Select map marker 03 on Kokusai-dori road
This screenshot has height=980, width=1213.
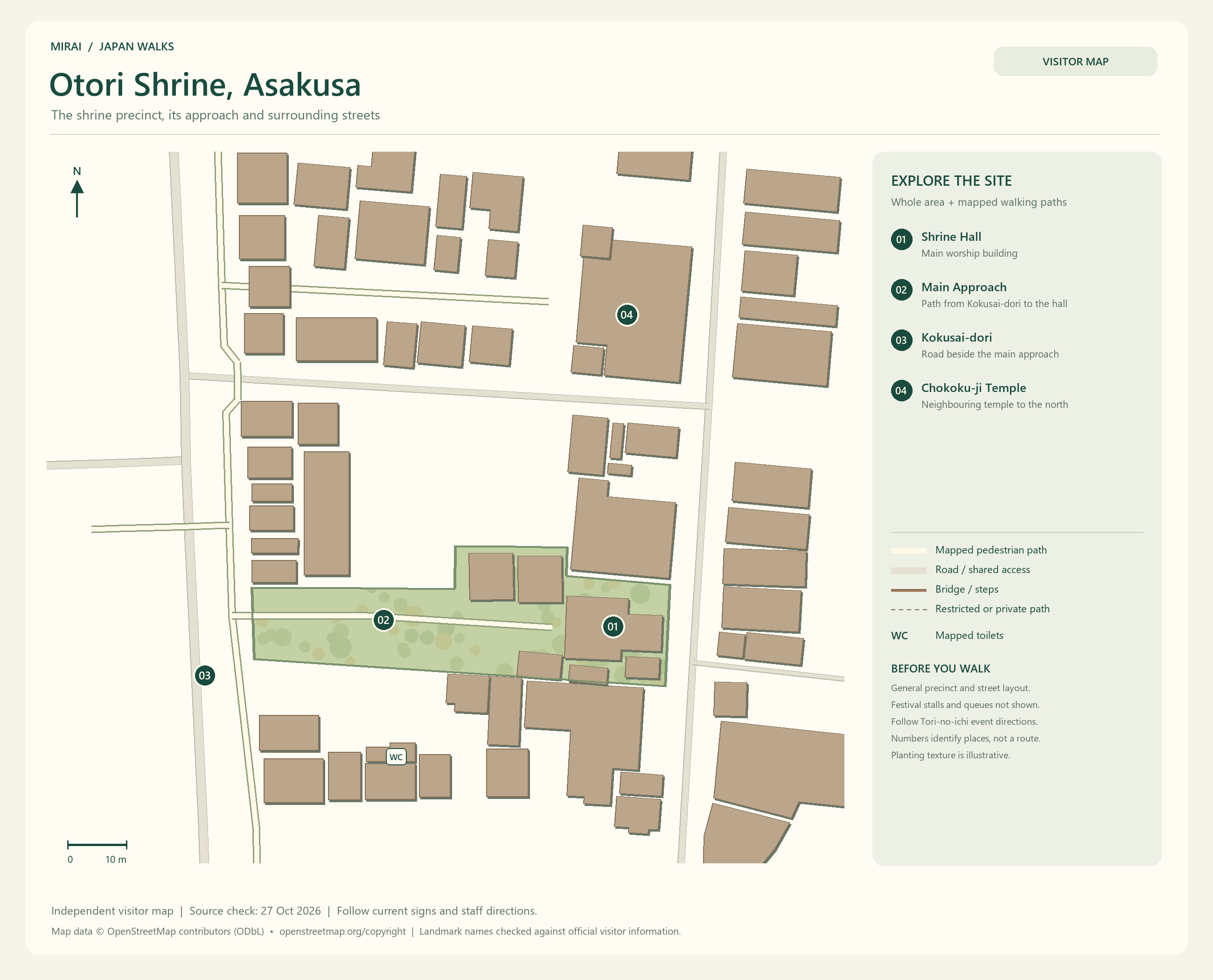(x=204, y=675)
